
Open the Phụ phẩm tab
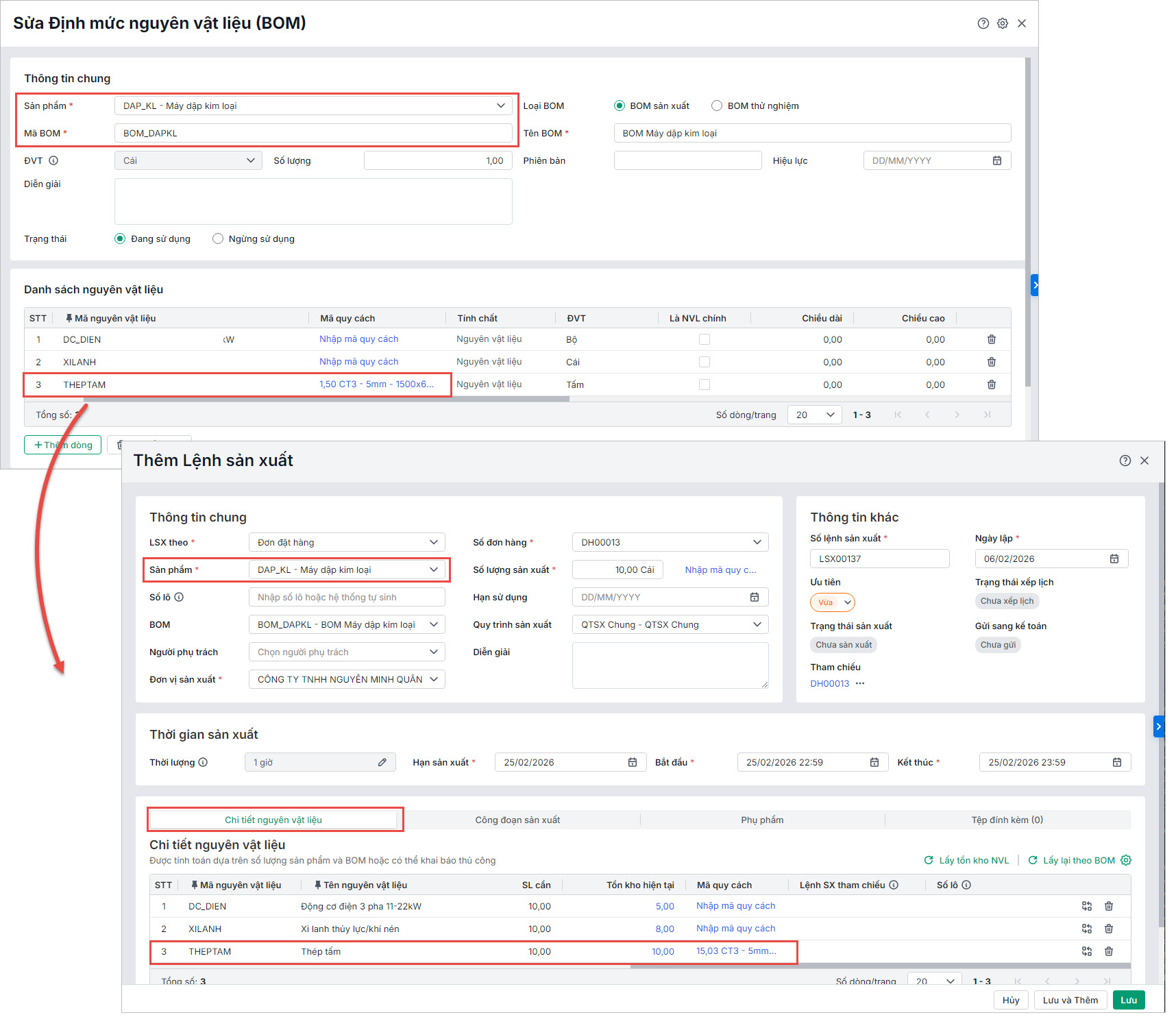[761, 820]
